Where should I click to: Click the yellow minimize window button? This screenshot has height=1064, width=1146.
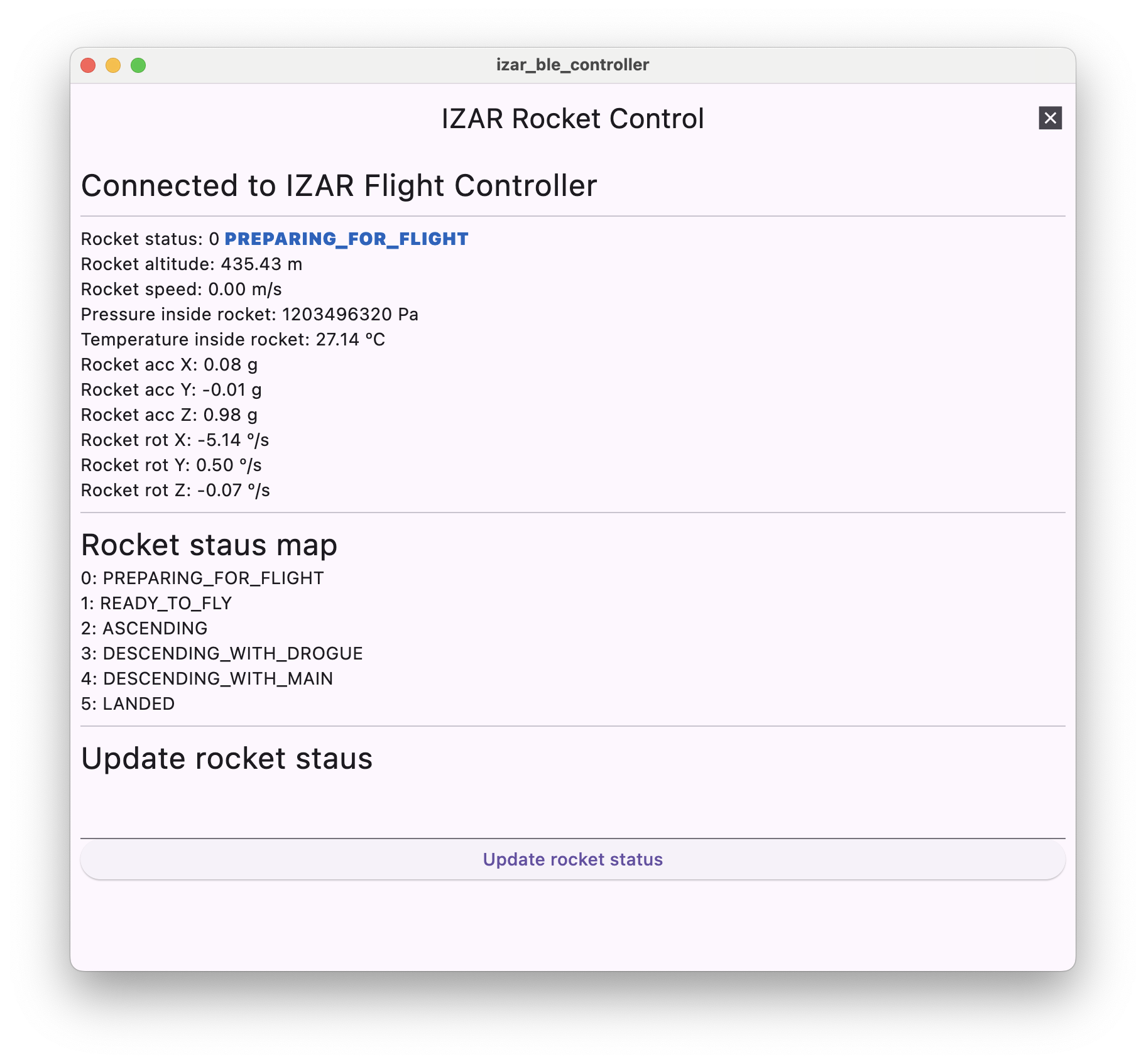113,65
